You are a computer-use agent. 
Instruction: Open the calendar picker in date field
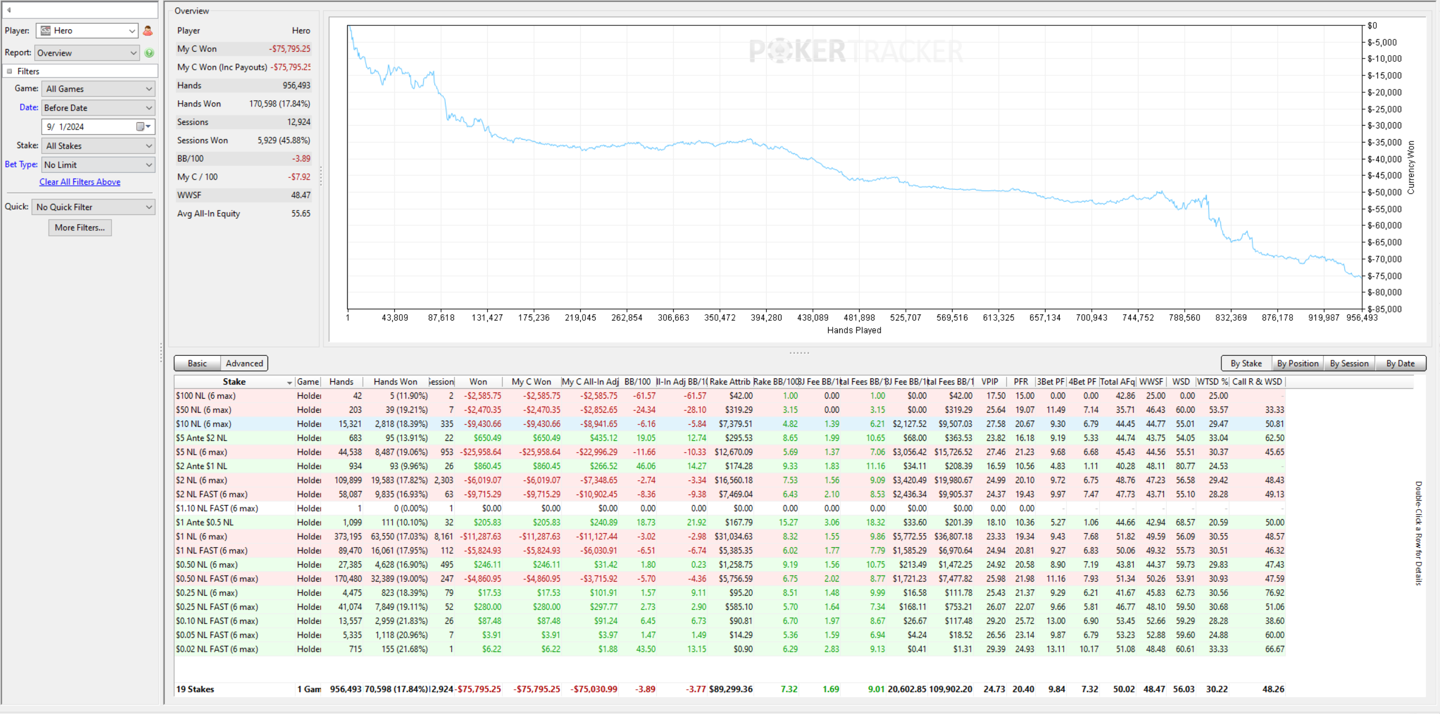pyautogui.click(x=141, y=127)
